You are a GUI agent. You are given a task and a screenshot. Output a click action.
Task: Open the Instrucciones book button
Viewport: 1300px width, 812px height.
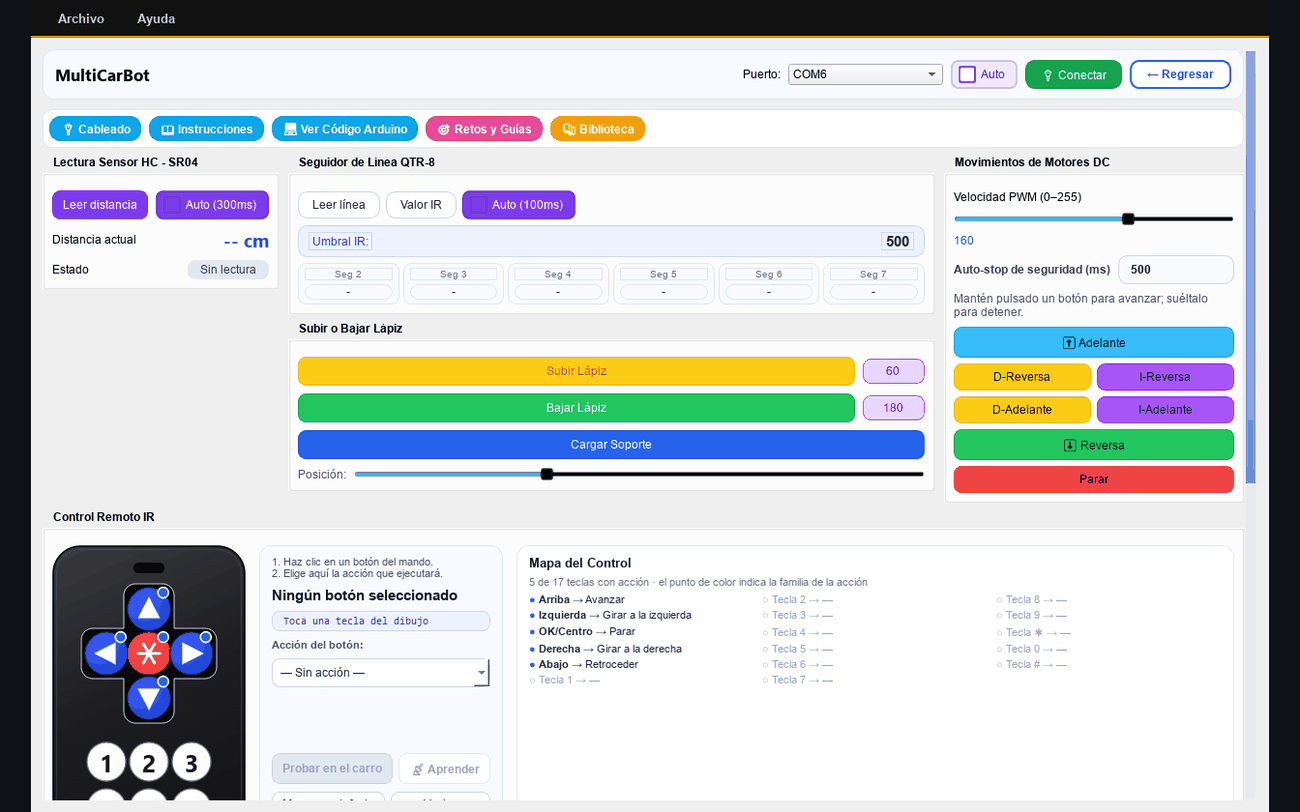pyautogui.click(x=207, y=129)
